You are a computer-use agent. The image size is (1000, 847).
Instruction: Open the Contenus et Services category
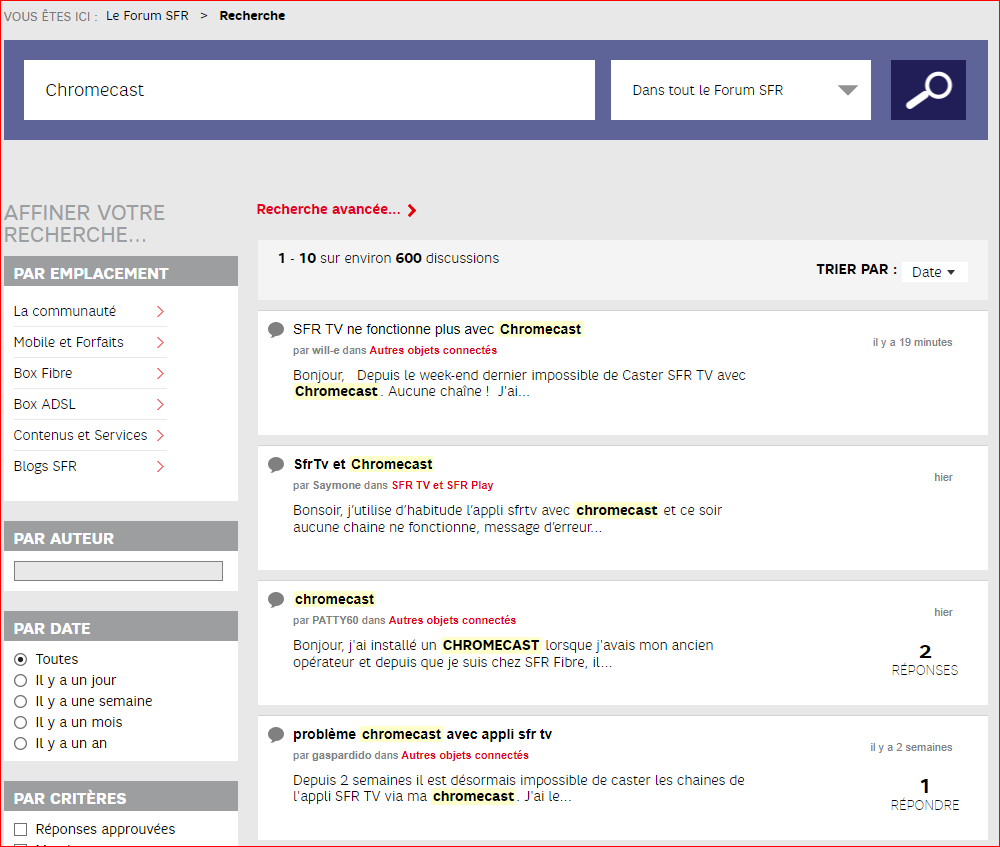[80, 436]
